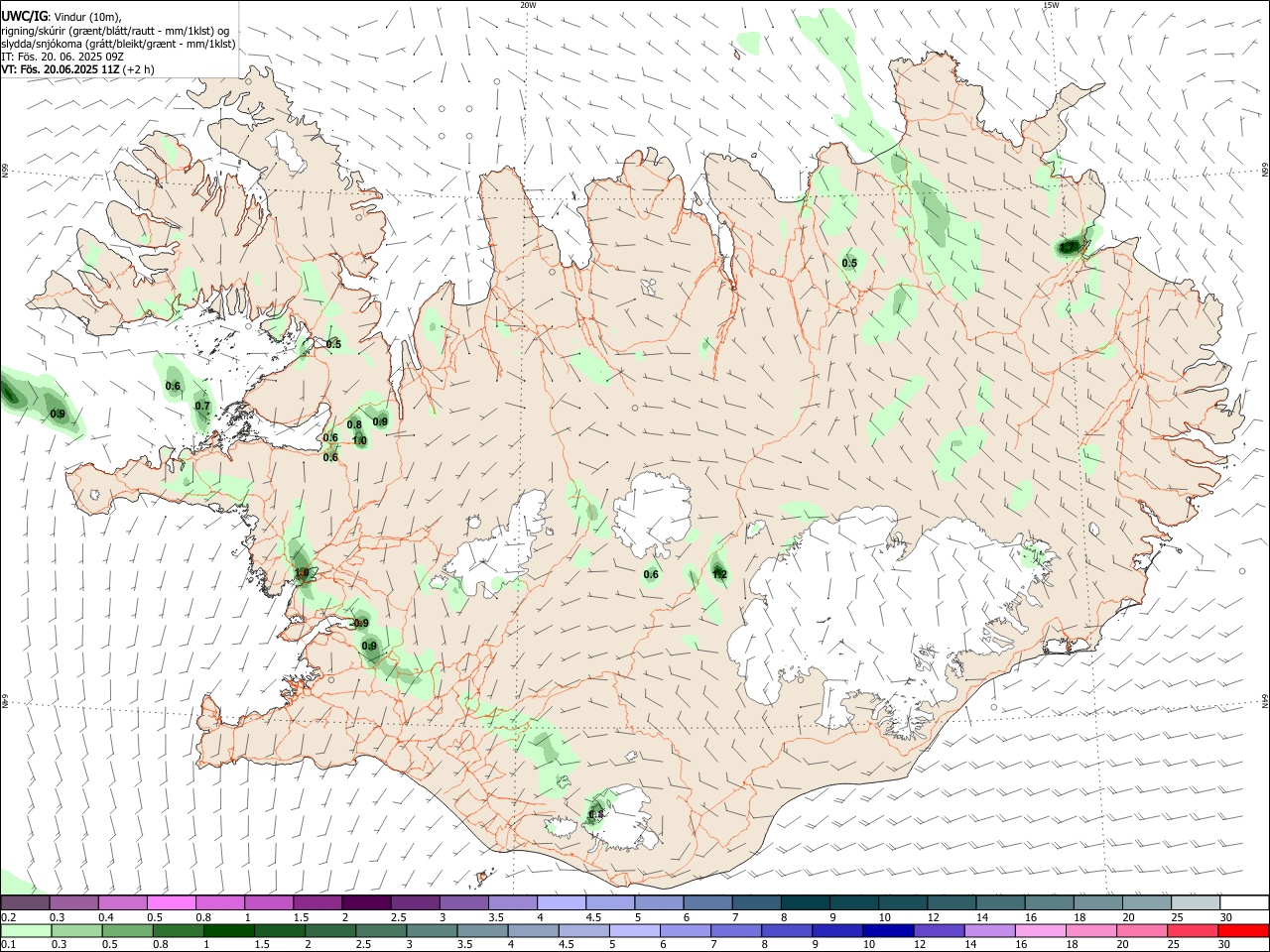Image resolution: width=1270 pixels, height=952 pixels.
Task: Pick the dark green lower swatch starting at 1
Action: click(227, 931)
